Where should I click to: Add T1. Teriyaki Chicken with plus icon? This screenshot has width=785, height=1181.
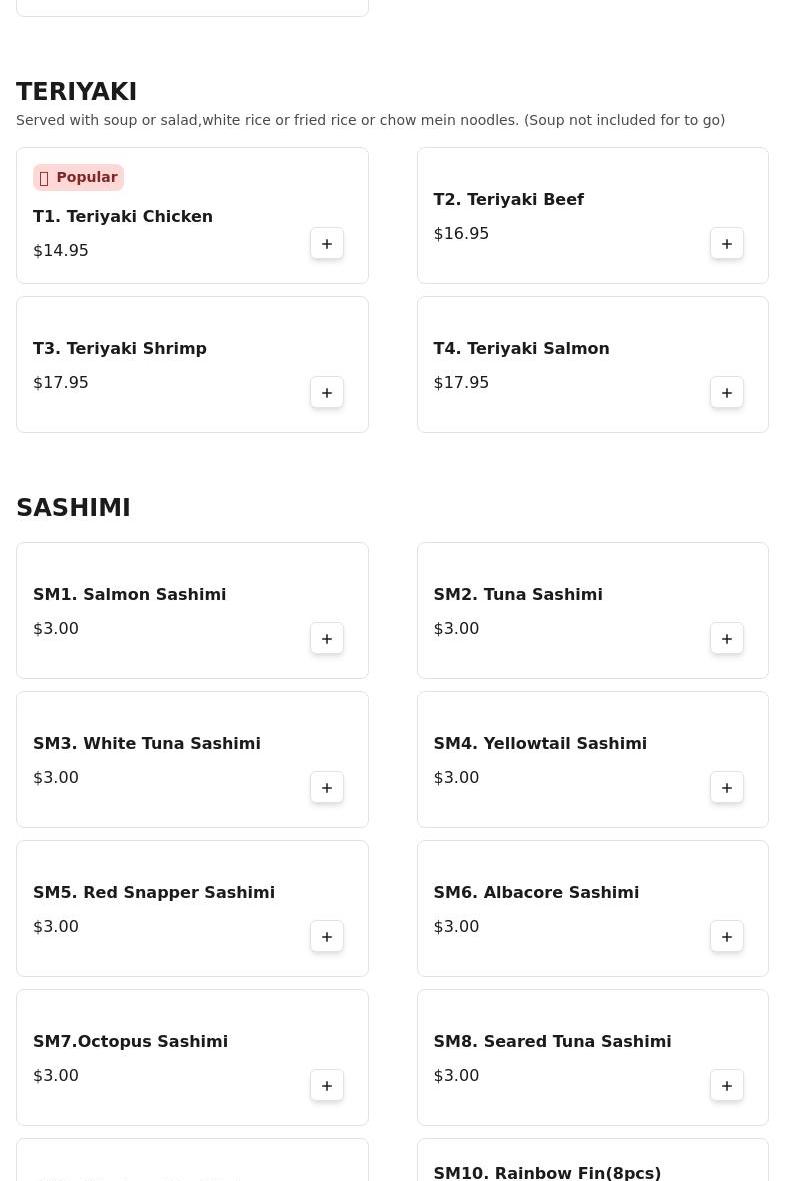click(327, 243)
